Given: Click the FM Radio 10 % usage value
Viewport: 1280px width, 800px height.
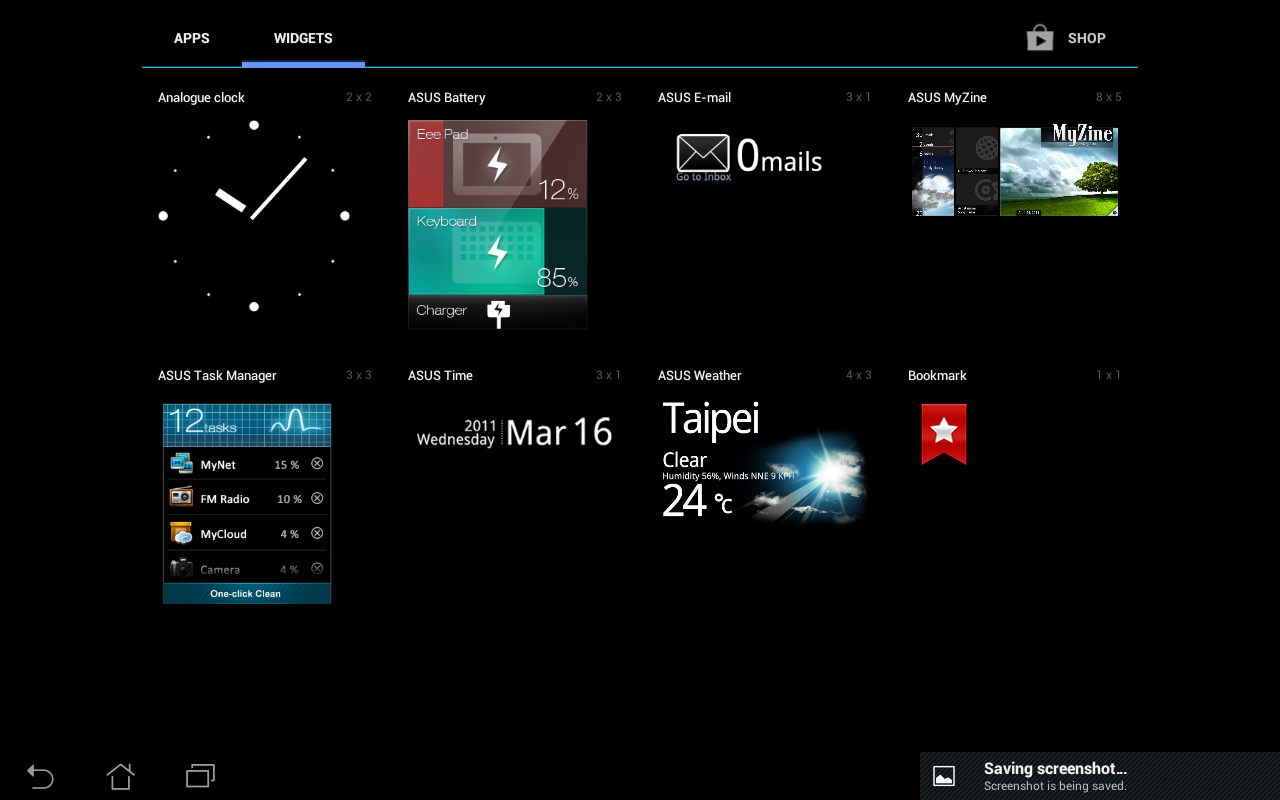Looking at the screenshot, I should (289, 499).
